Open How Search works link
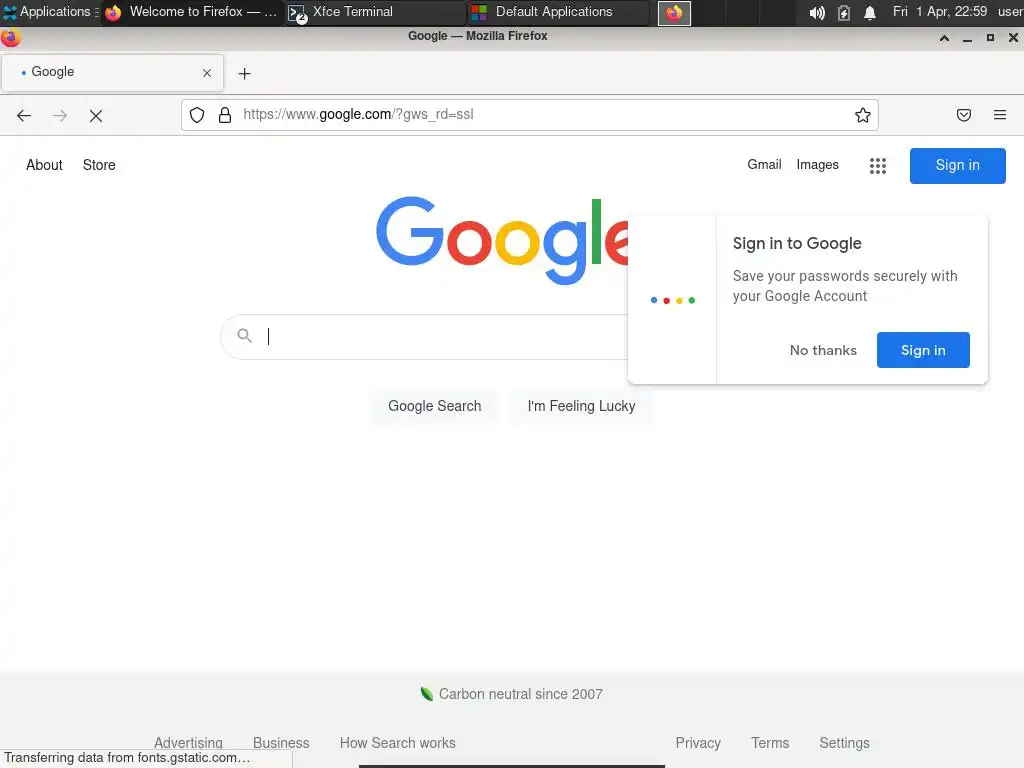This screenshot has height=768, width=1024. point(398,743)
